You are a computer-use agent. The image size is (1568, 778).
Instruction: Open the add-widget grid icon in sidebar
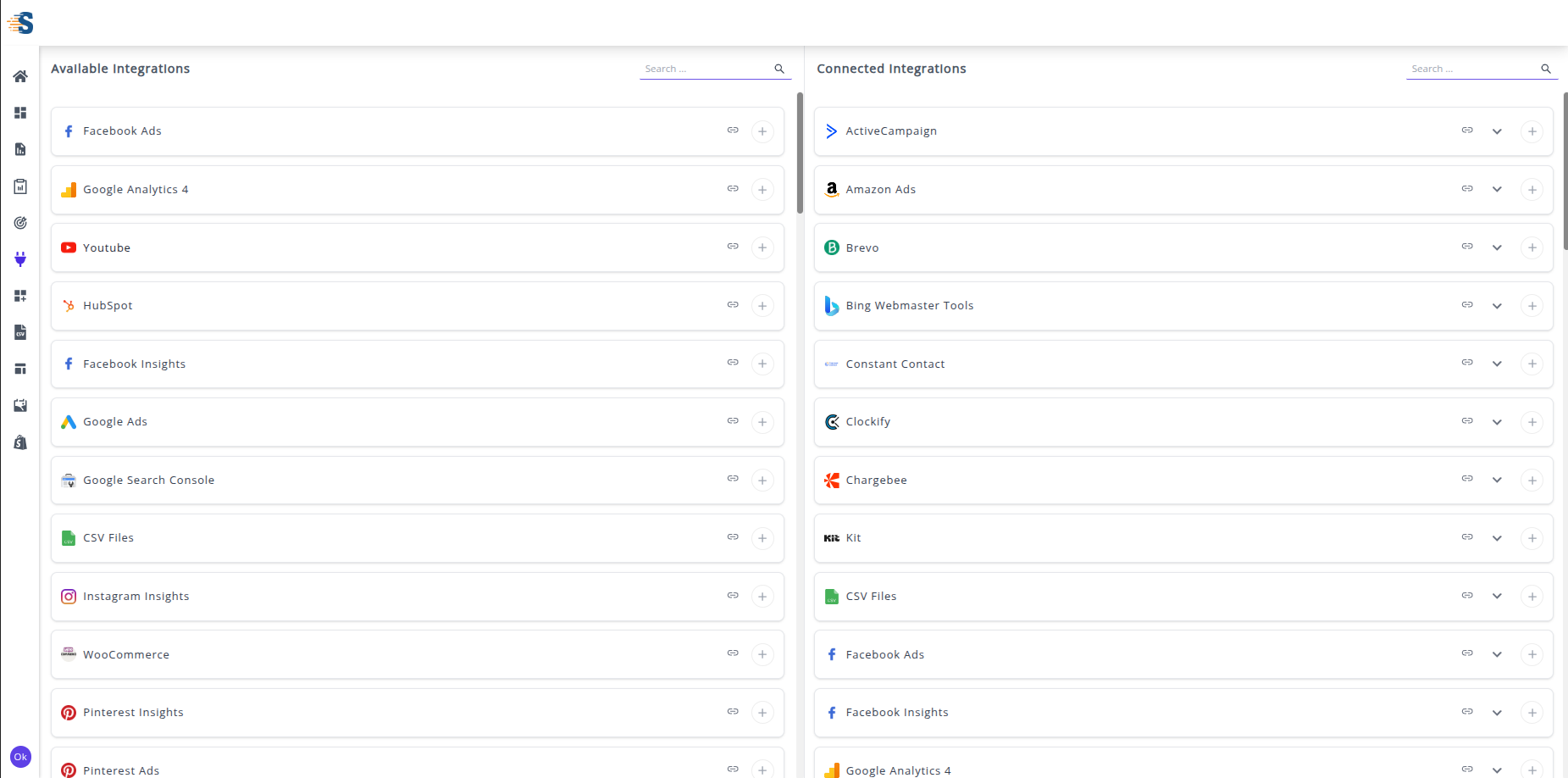[20, 296]
